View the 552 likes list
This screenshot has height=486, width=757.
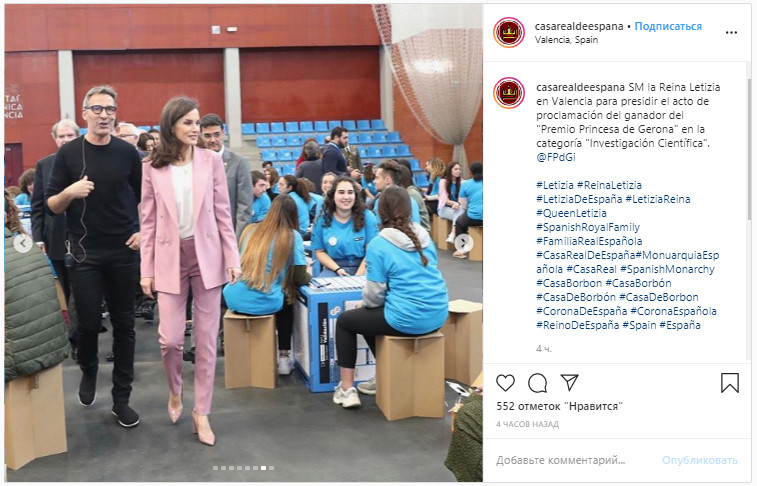click(560, 406)
